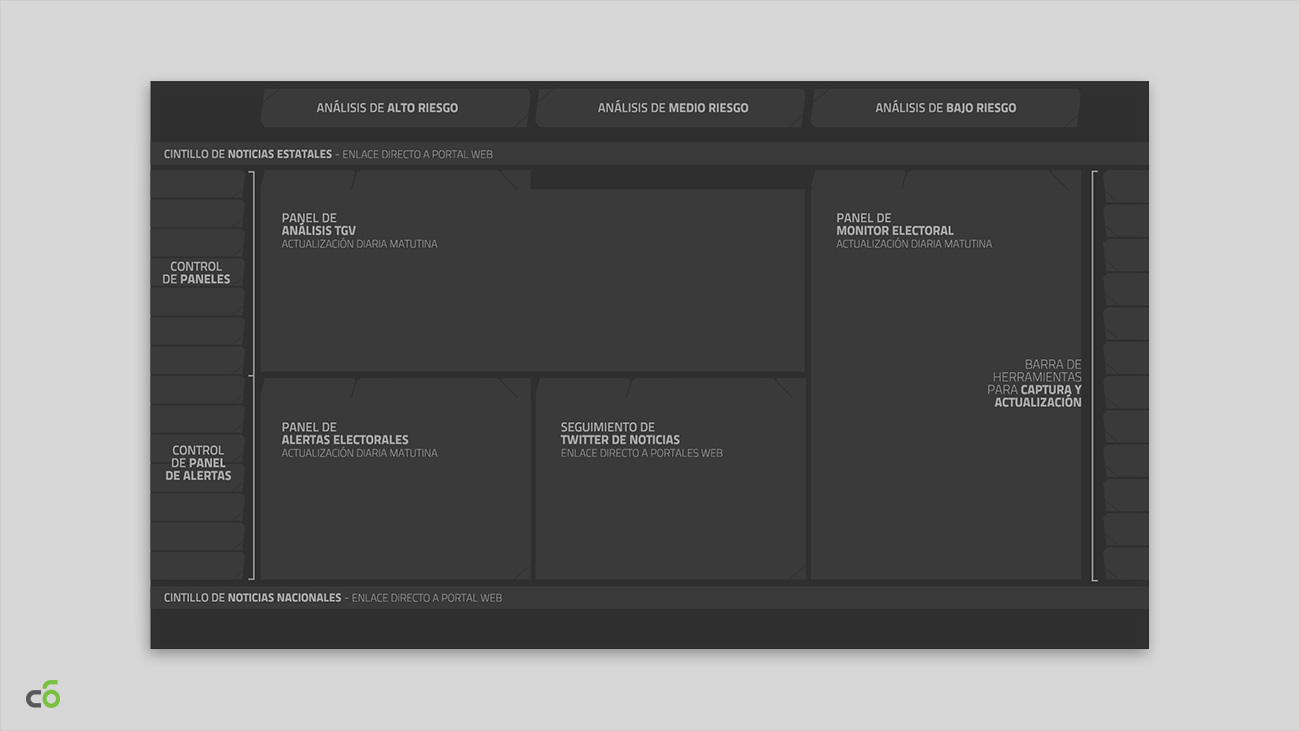Image resolution: width=1300 pixels, height=731 pixels.
Task: Select the Panel de Análisis TGV heading
Action: click(x=319, y=225)
